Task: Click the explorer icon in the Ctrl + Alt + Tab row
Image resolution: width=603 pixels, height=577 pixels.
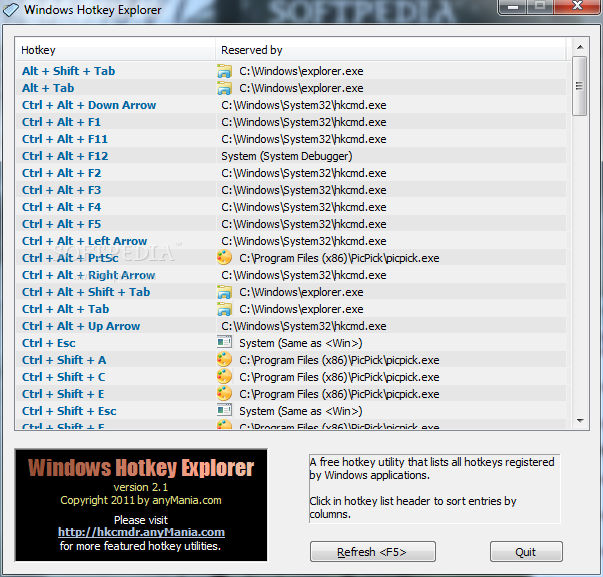Action: click(x=224, y=309)
